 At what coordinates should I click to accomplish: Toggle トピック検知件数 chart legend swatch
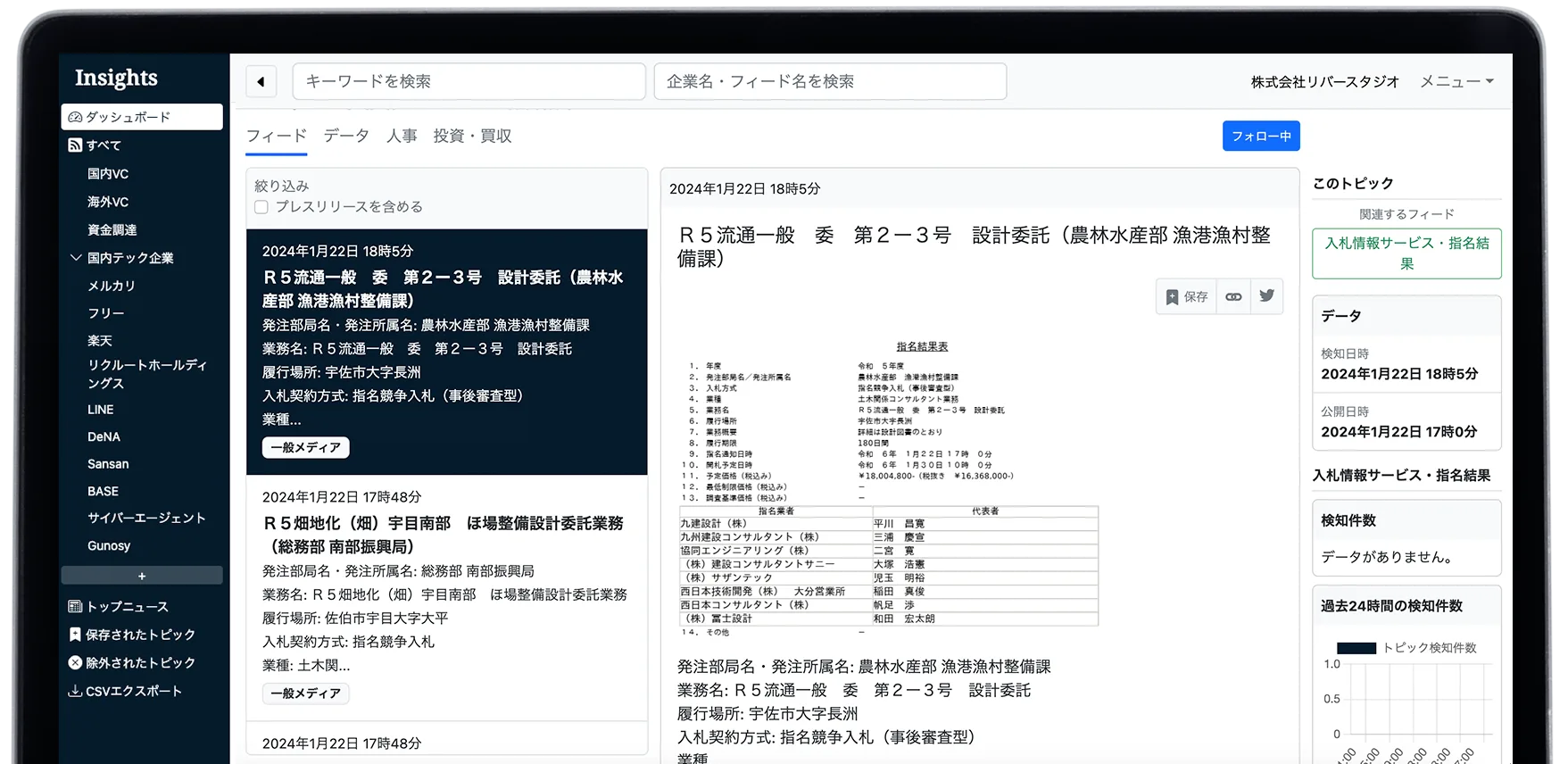click(1356, 648)
